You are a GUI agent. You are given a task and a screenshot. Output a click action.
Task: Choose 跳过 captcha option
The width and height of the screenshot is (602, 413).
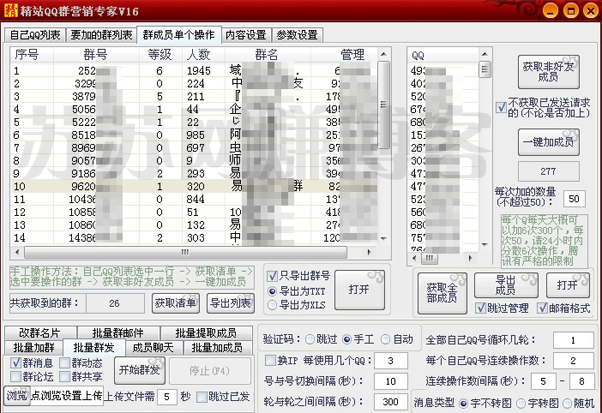[x=310, y=339]
